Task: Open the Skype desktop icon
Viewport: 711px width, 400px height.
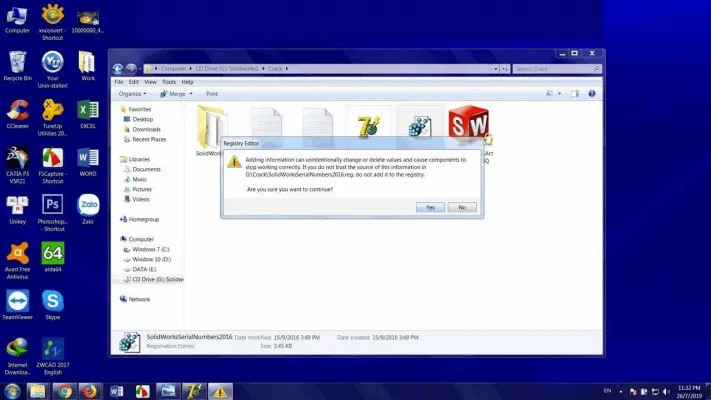Action: (52, 302)
